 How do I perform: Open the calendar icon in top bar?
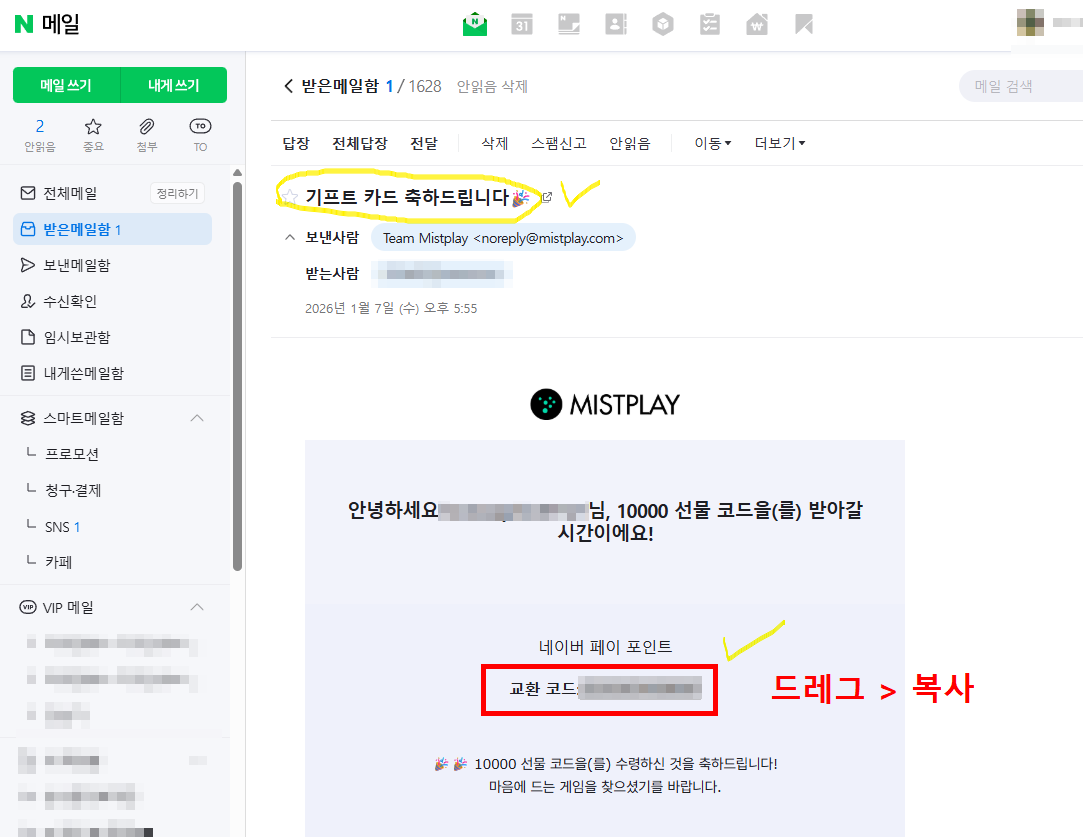[x=521, y=24]
